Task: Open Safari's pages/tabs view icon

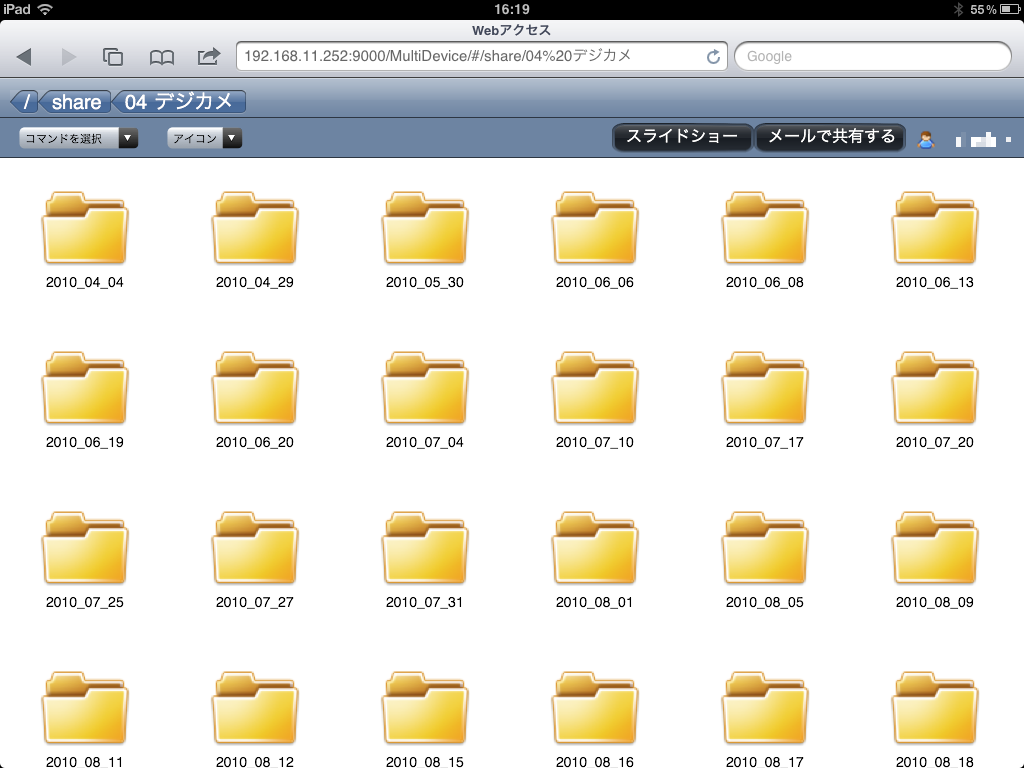Action: point(113,57)
